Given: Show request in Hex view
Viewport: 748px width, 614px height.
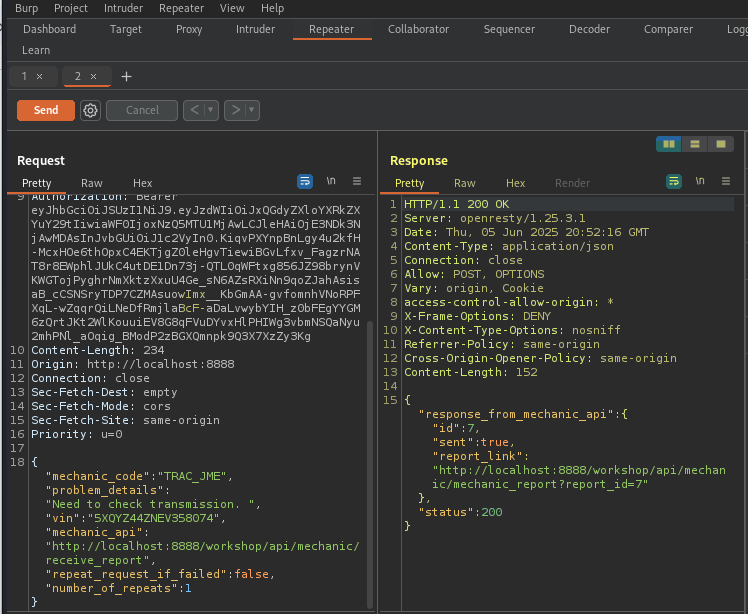Looking at the screenshot, I should (142, 183).
